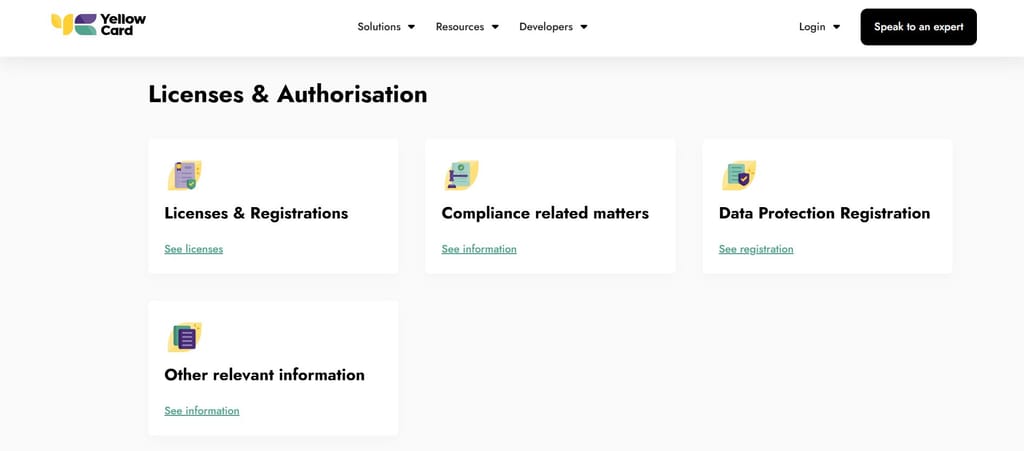The height and width of the screenshot is (451, 1024).
Task: Open the Login menu label
Action: (812, 27)
